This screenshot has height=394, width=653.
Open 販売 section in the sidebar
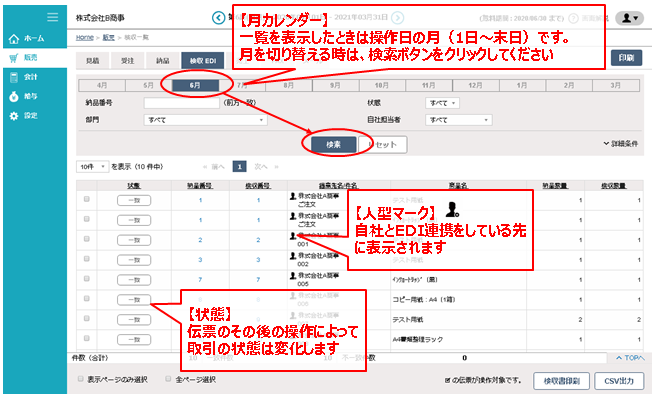click(24, 58)
